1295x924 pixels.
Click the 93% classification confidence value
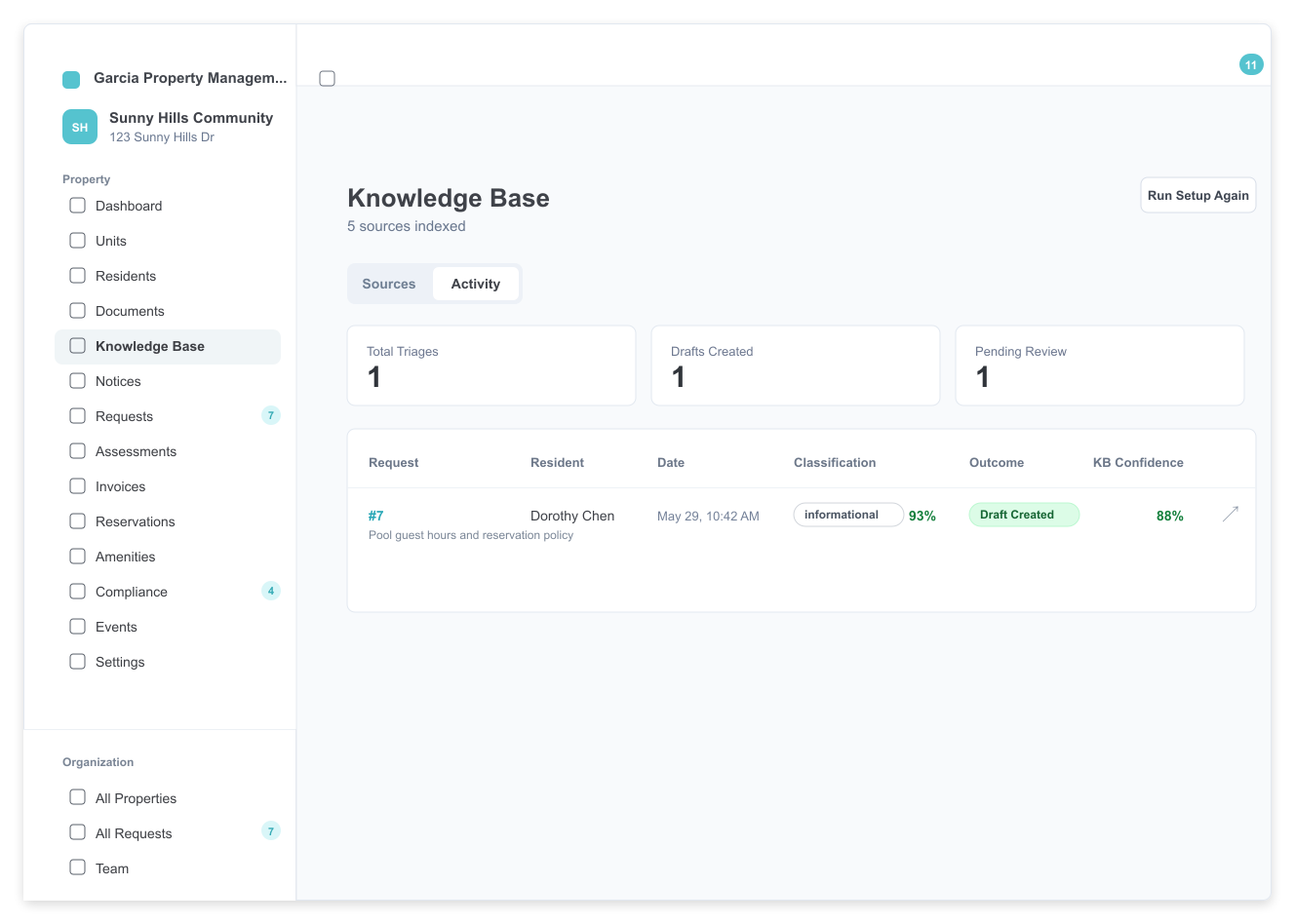922,516
